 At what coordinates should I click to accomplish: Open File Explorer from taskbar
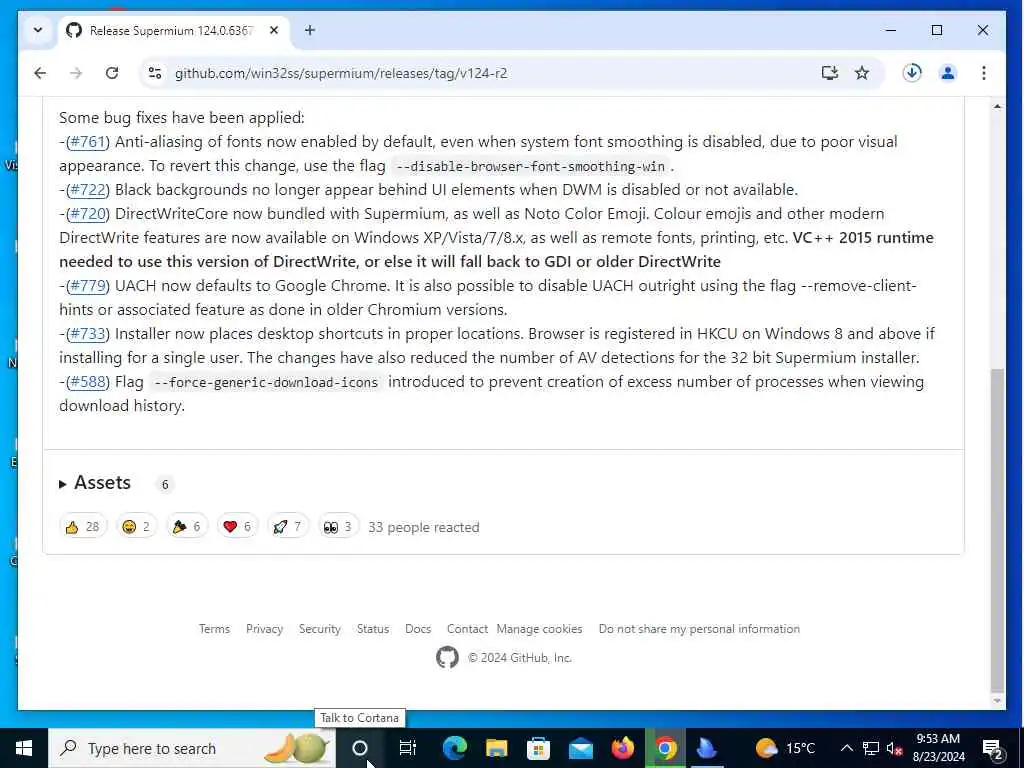tap(496, 748)
